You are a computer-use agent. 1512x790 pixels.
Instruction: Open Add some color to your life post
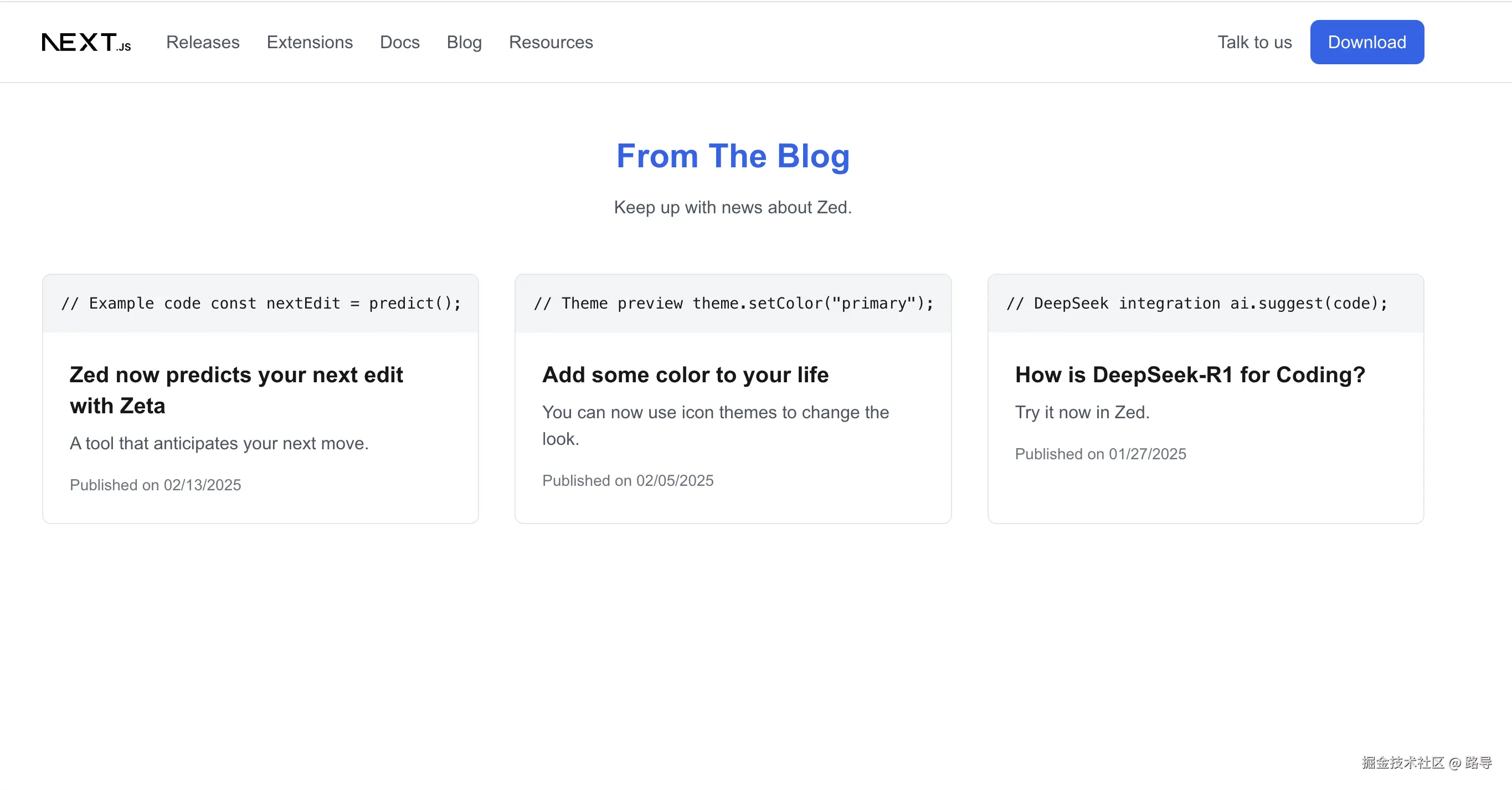685,375
